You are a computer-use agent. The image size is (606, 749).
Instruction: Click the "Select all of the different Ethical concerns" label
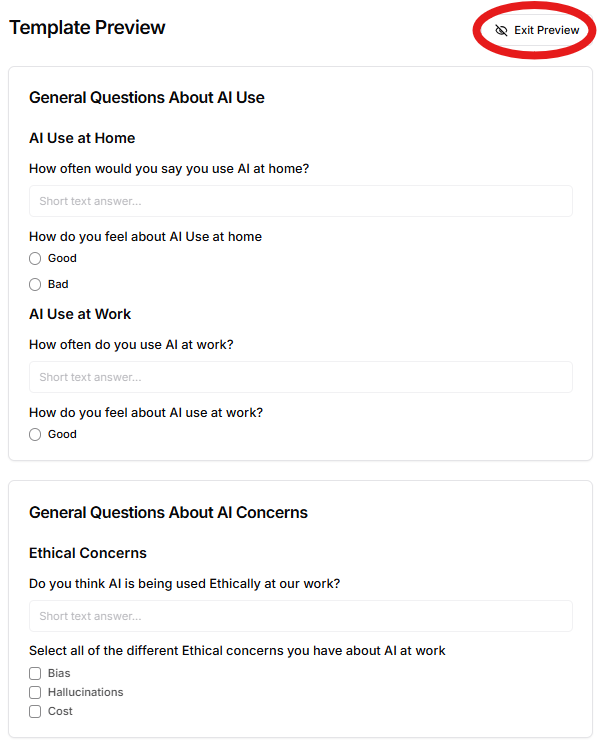tap(237, 651)
